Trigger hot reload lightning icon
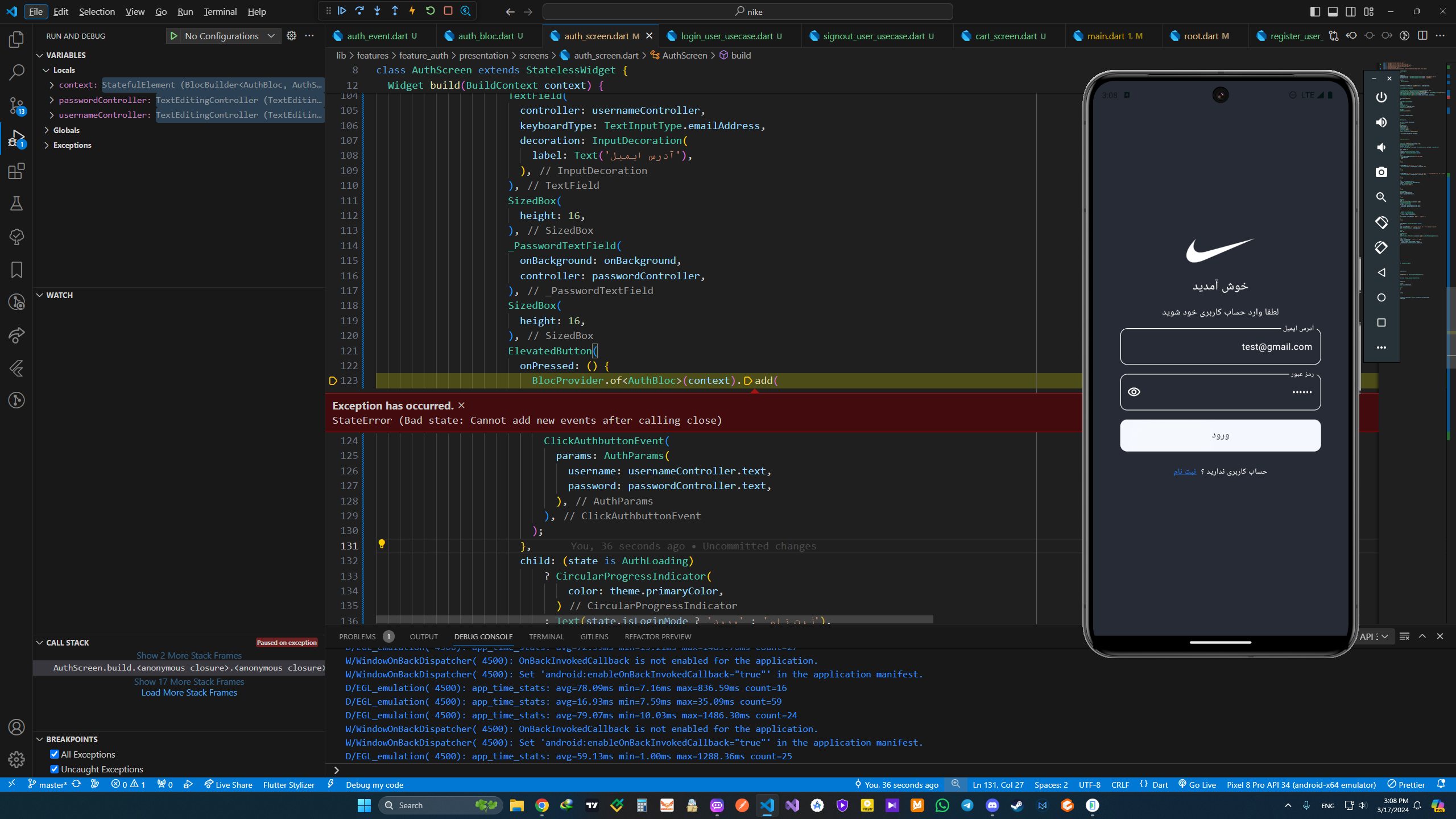Viewport: 1456px width, 819px height. point(412,11)
